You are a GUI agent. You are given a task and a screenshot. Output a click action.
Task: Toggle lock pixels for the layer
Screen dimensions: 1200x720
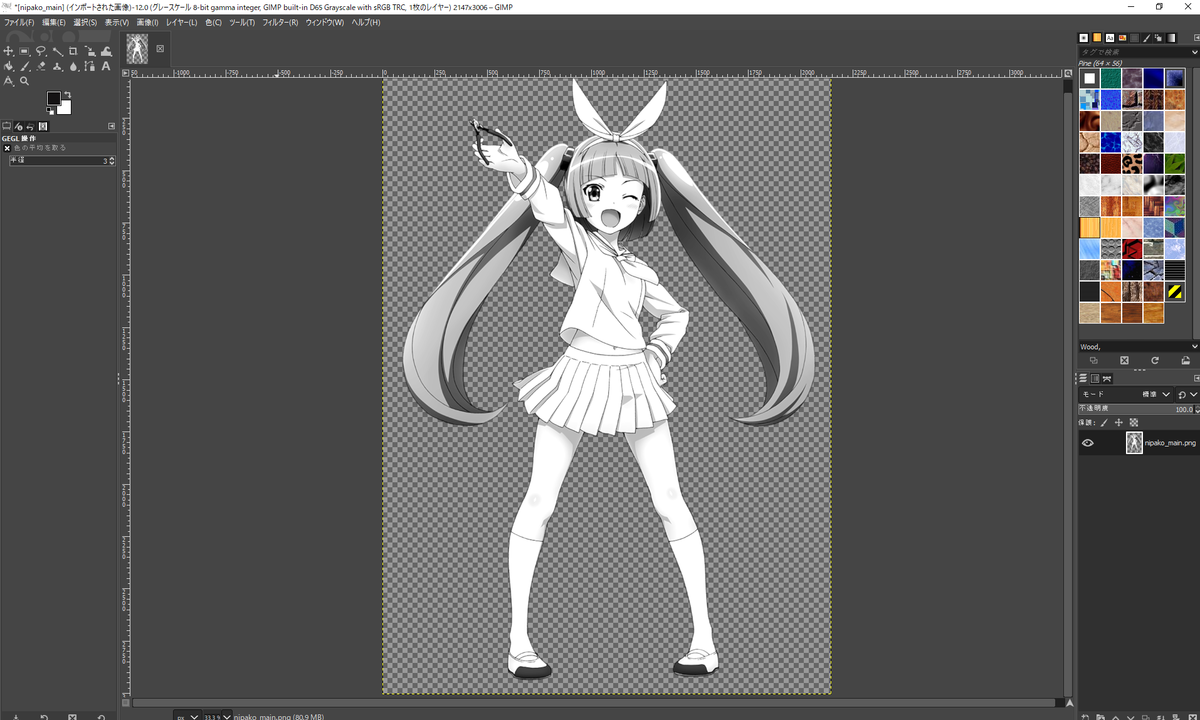pos(1104,423)
